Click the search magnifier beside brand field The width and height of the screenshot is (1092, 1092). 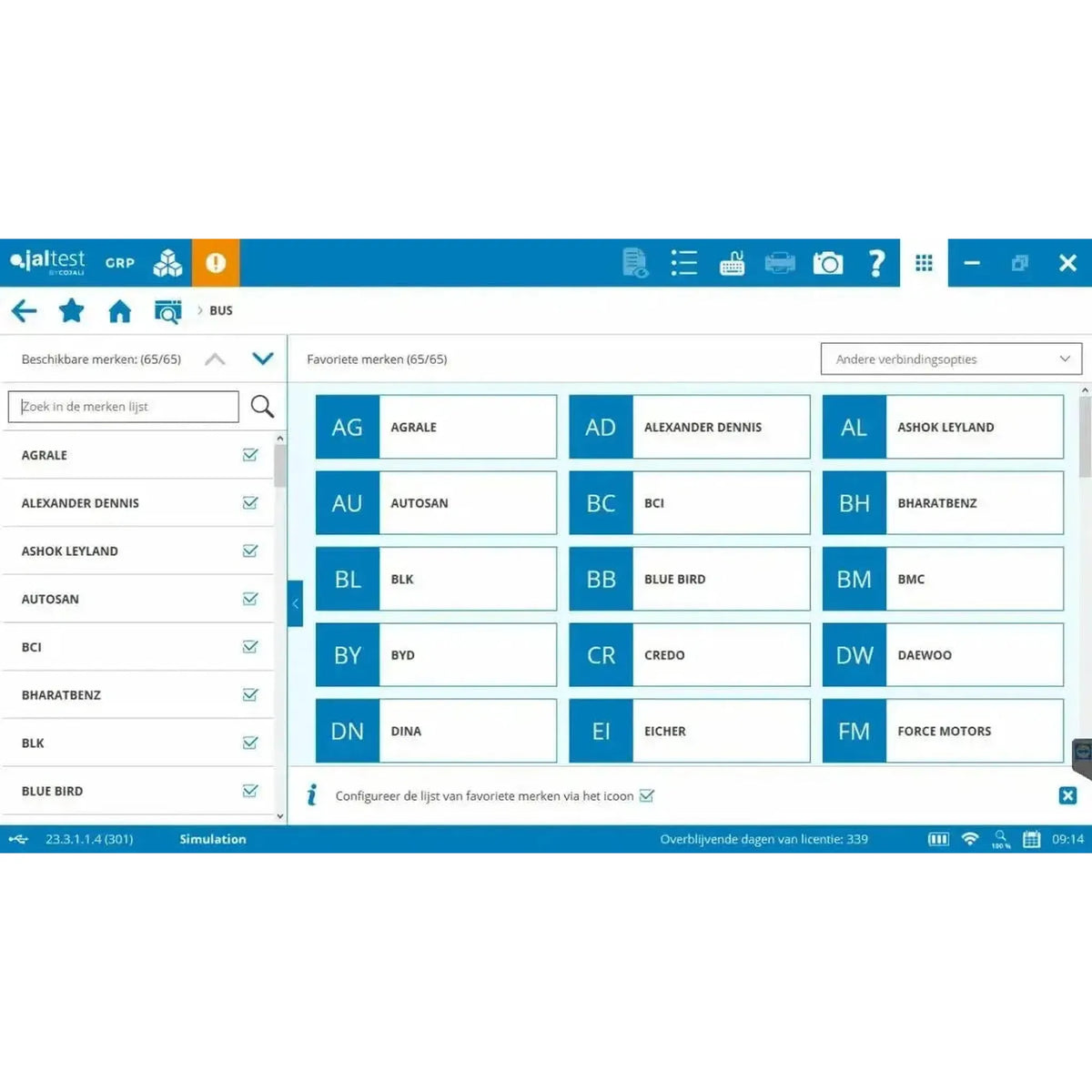tap(262, 407)
